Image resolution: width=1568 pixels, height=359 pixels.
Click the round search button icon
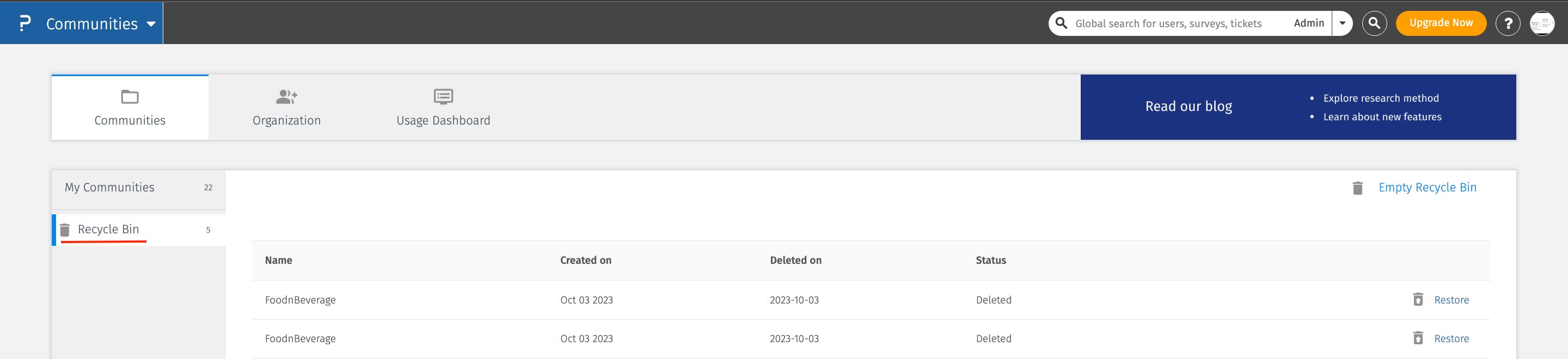(1374, 23)
